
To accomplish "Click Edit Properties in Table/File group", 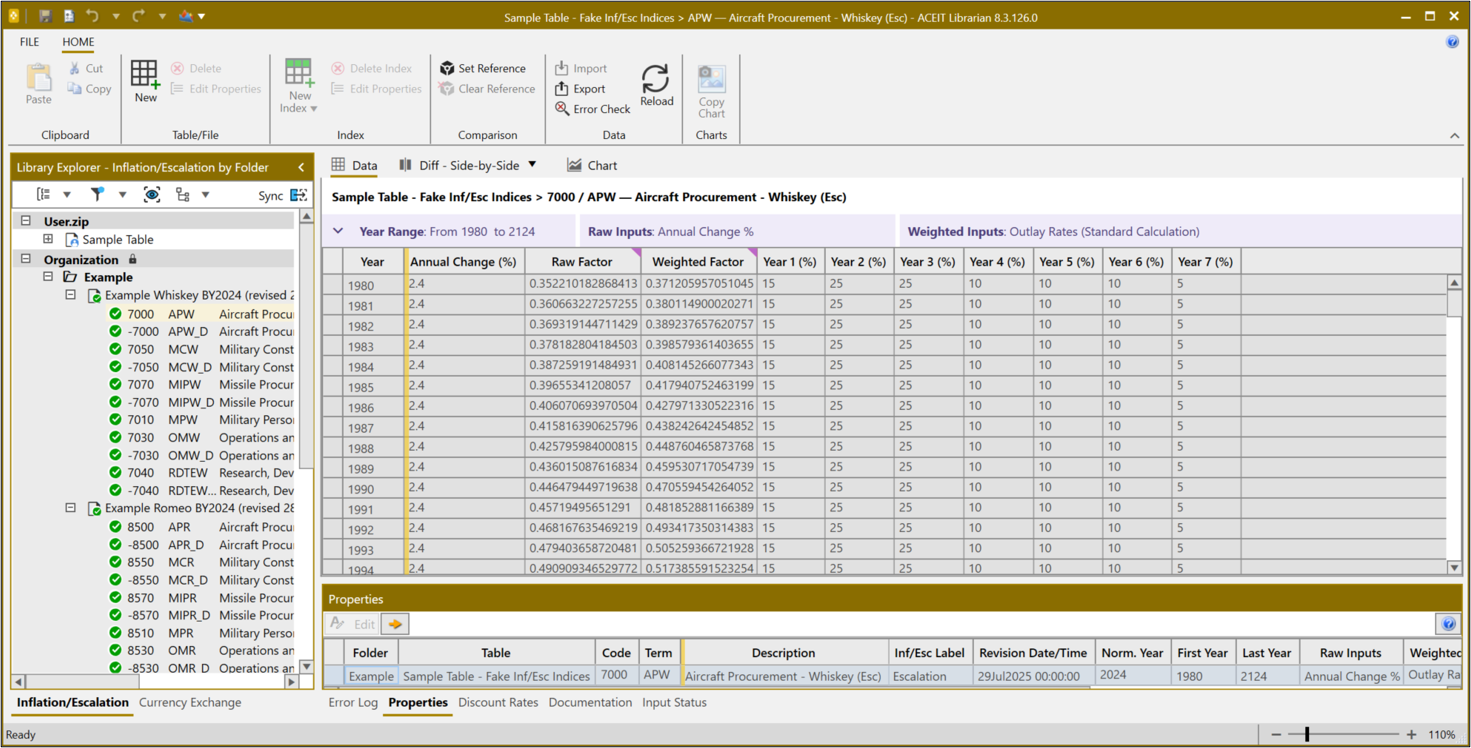I will click(x=215, y=89).
